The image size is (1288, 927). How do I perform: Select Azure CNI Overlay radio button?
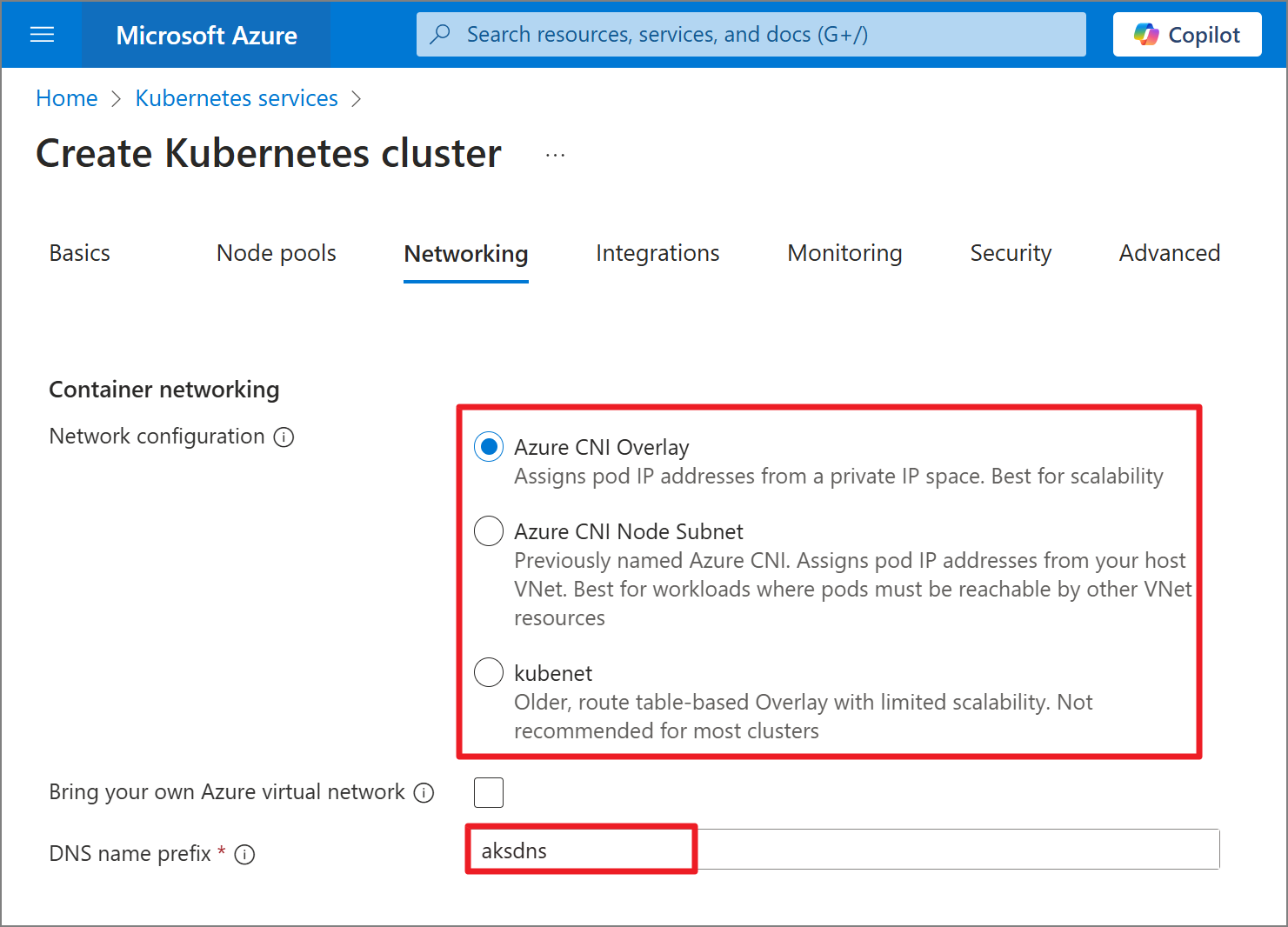coord(489,447)
